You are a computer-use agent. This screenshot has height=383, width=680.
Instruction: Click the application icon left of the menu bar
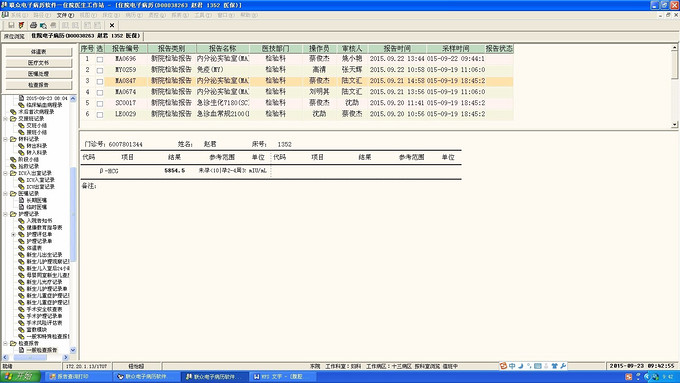[x=5, y=15]
